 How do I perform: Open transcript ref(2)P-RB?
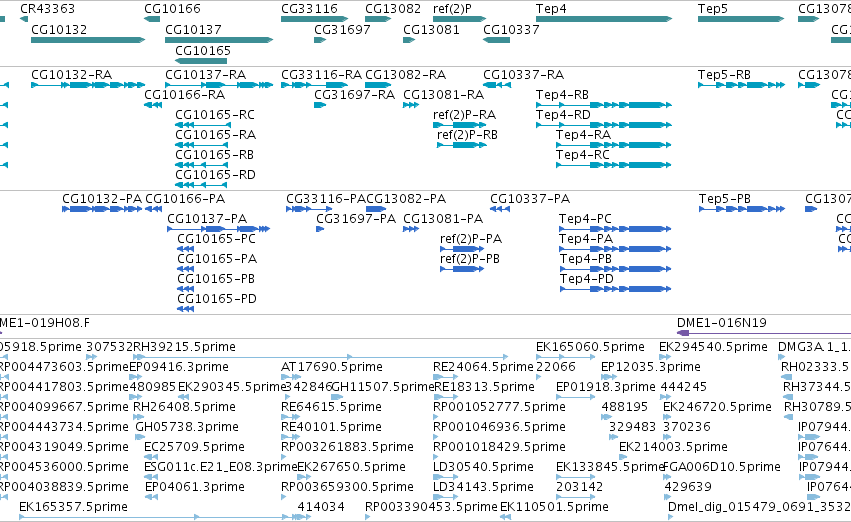[467, 135]
